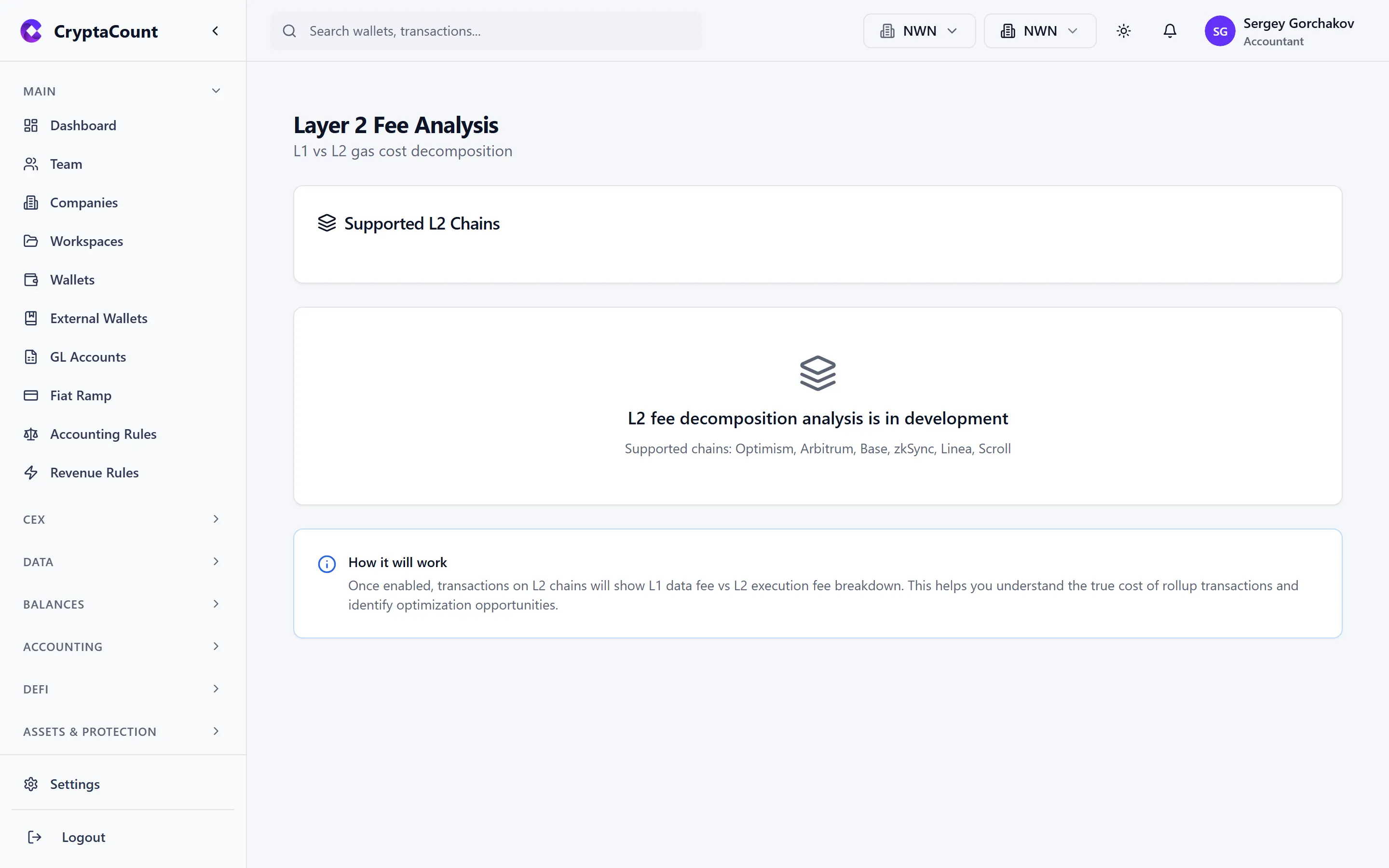The image size is (1389, 868).
Task: Expand the ACCOUNTING sidebar section
Action: point(216,646)
